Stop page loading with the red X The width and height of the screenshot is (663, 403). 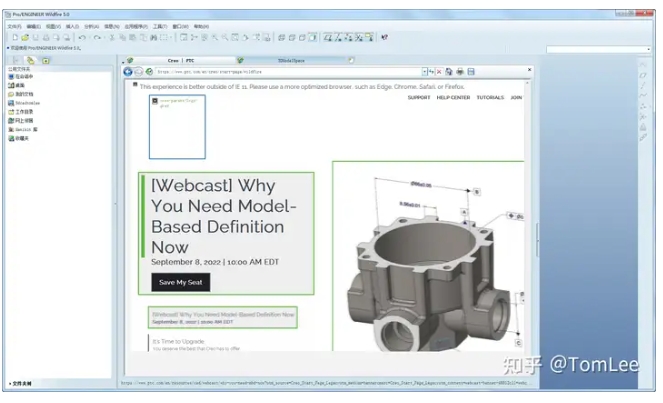click(438, 72)
